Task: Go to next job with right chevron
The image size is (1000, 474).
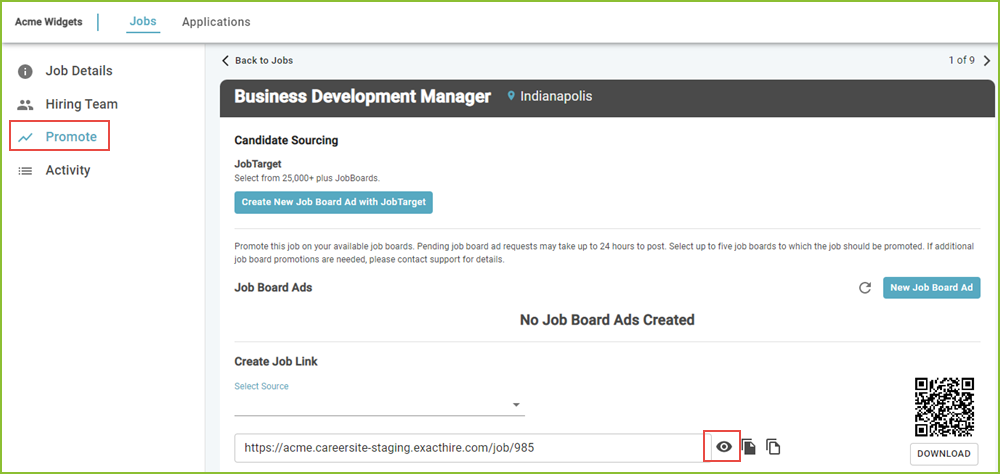Action: click(987, 61)
